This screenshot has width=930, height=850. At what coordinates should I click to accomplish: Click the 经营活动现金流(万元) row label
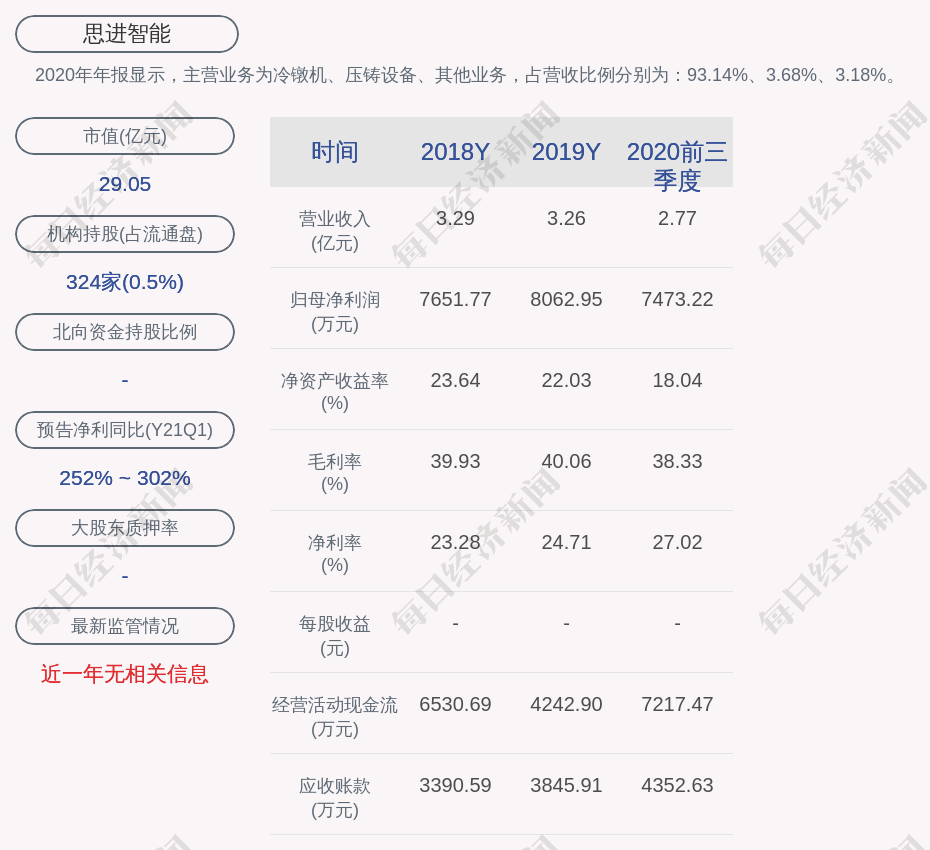[335, 717]
